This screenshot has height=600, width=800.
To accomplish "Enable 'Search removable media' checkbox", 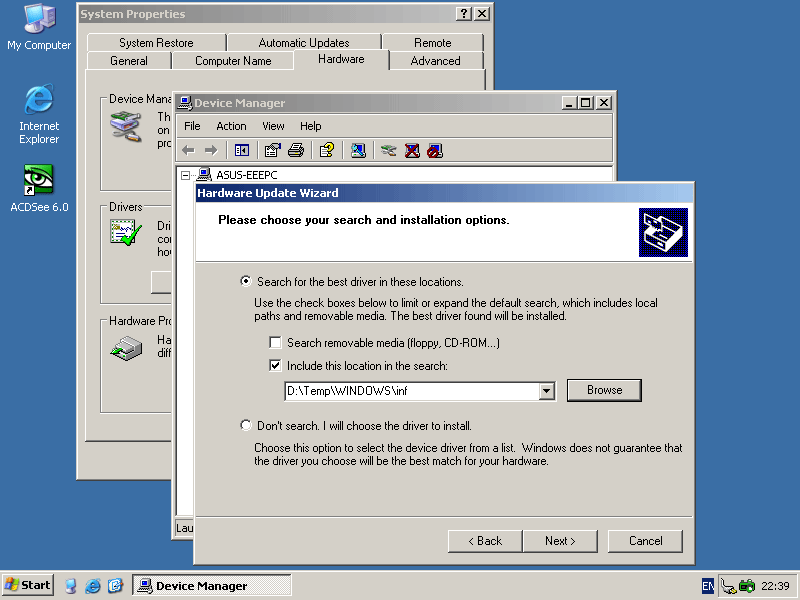I will tap(275, 342).
